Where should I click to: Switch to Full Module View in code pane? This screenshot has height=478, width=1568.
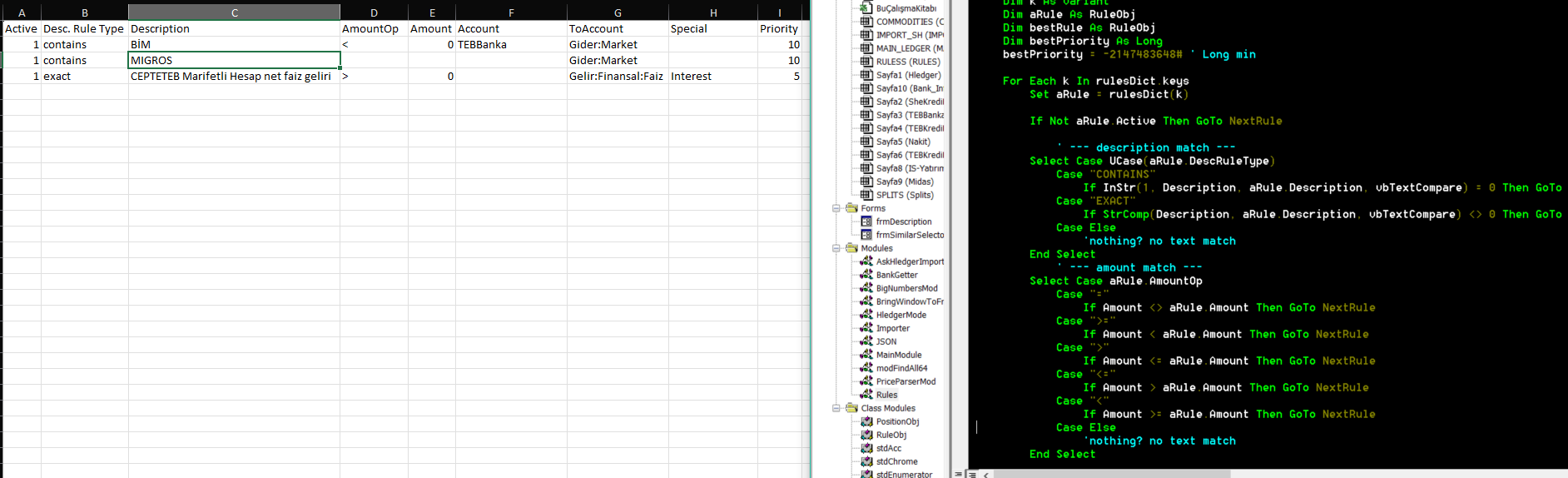(971, 474)
